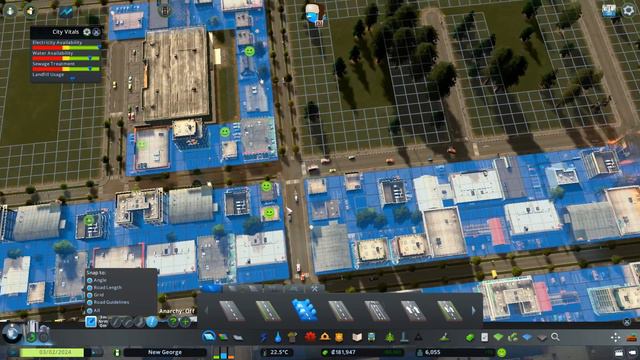Viewport: 640px width, 360px height.
Task: Click the Anarchy: Off label
Action: point(177,311)
